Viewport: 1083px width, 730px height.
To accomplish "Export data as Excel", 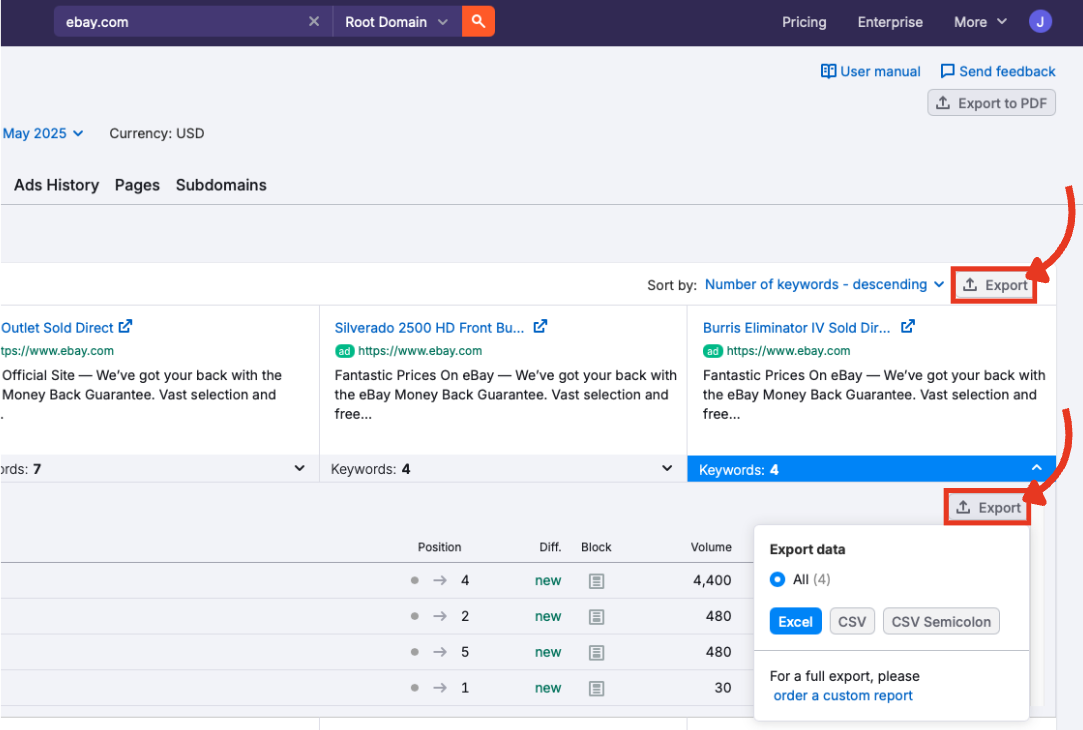I will click(795, 622).
